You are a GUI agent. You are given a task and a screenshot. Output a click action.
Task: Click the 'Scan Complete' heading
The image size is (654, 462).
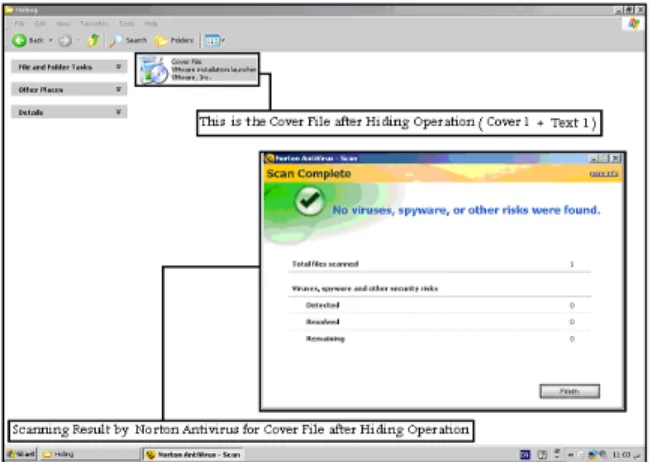309,173
